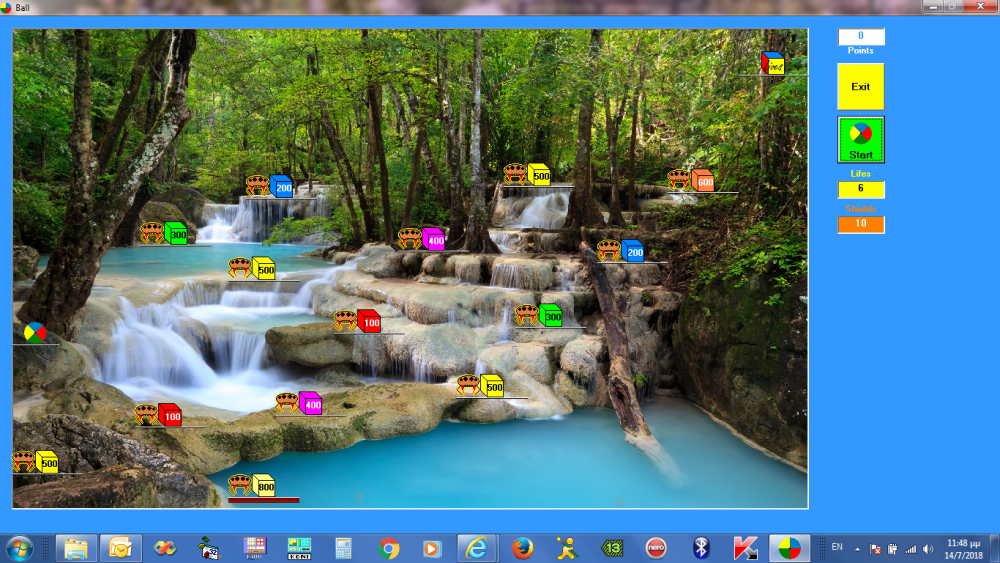The height and width of the screenshot is (563, 1000).
Task: Click the Ball icon in the title bar
Action: [x=8, y=7]
